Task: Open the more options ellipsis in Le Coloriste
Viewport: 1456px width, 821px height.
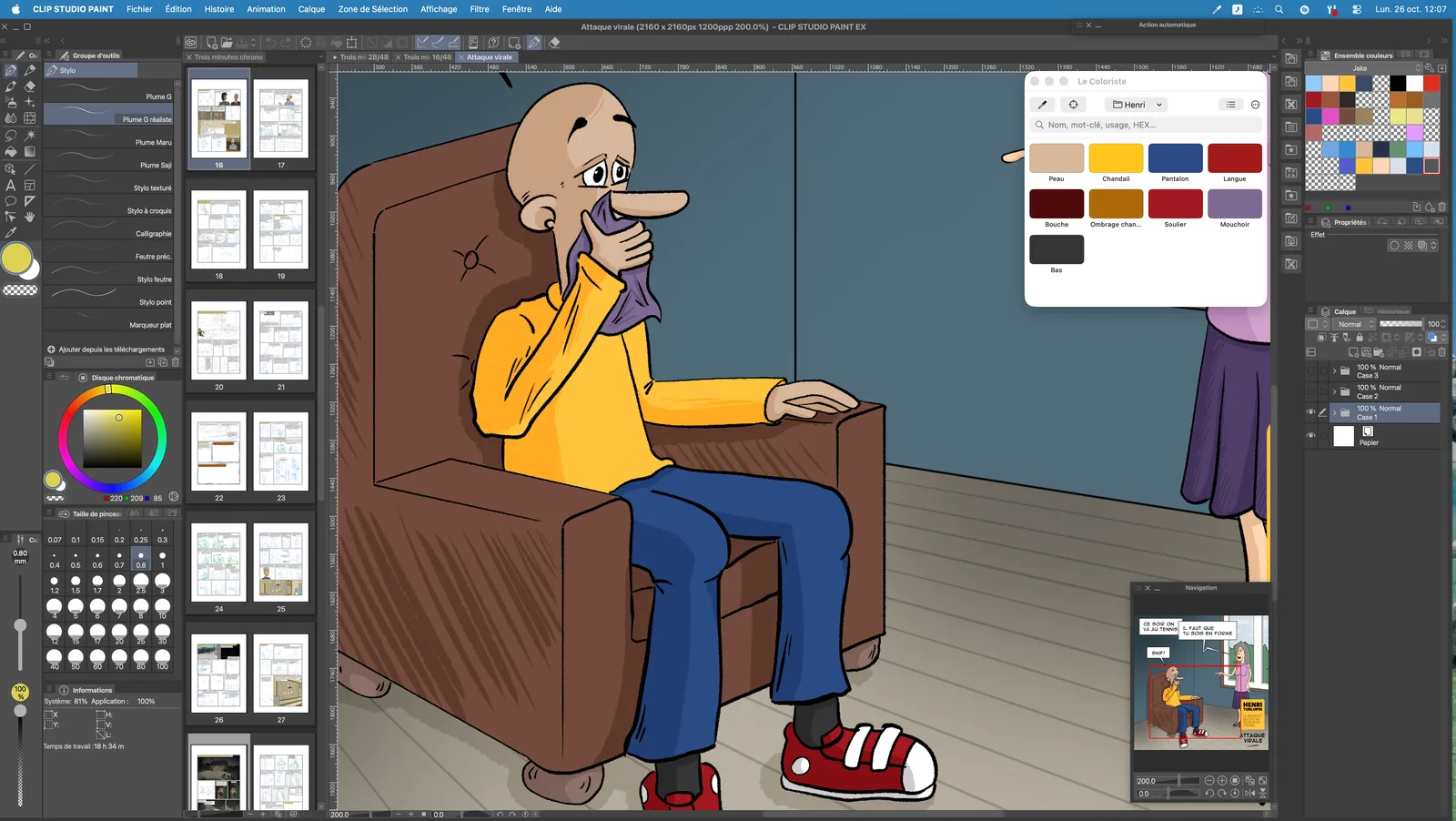Action: pos(1256,105)
